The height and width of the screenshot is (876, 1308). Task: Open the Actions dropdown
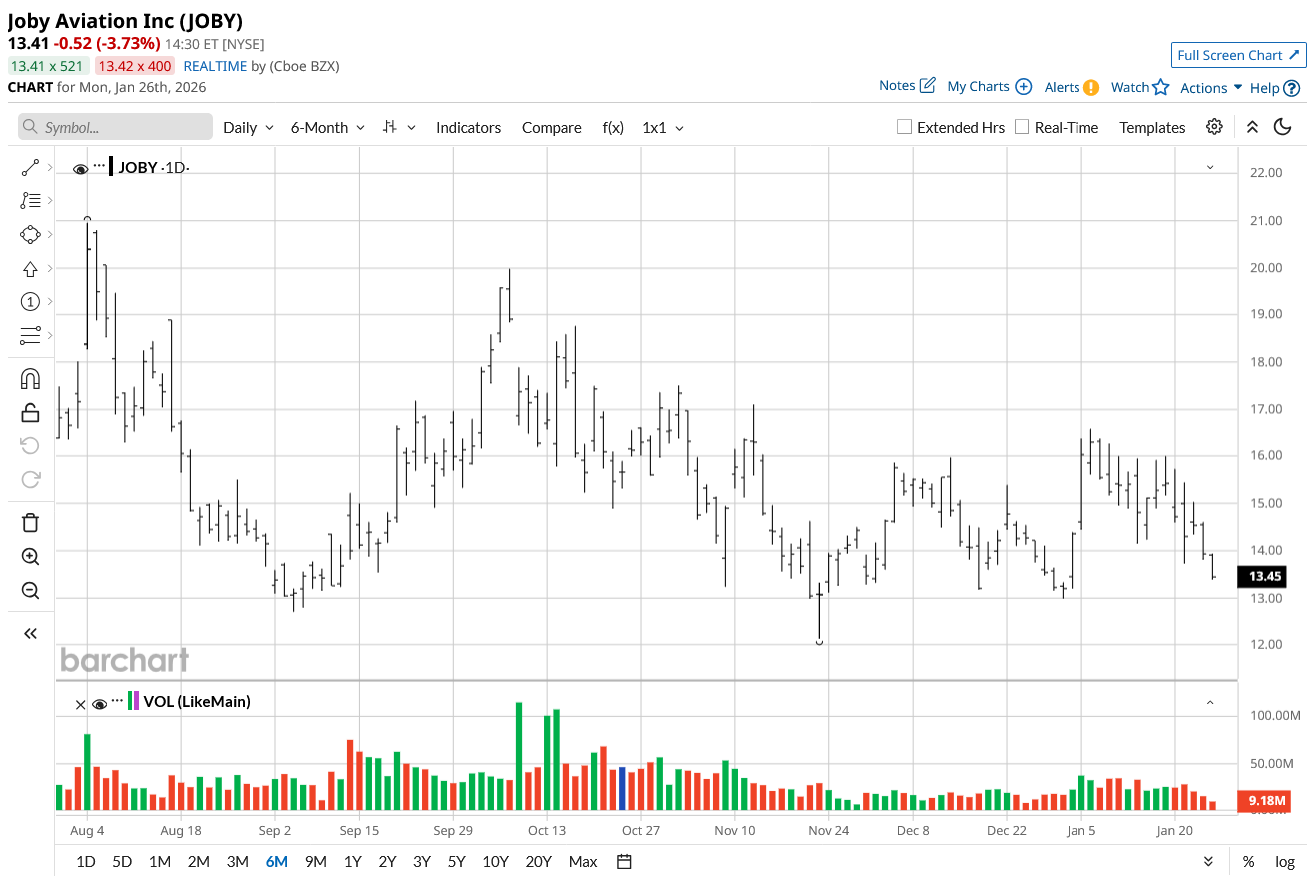1211,87
